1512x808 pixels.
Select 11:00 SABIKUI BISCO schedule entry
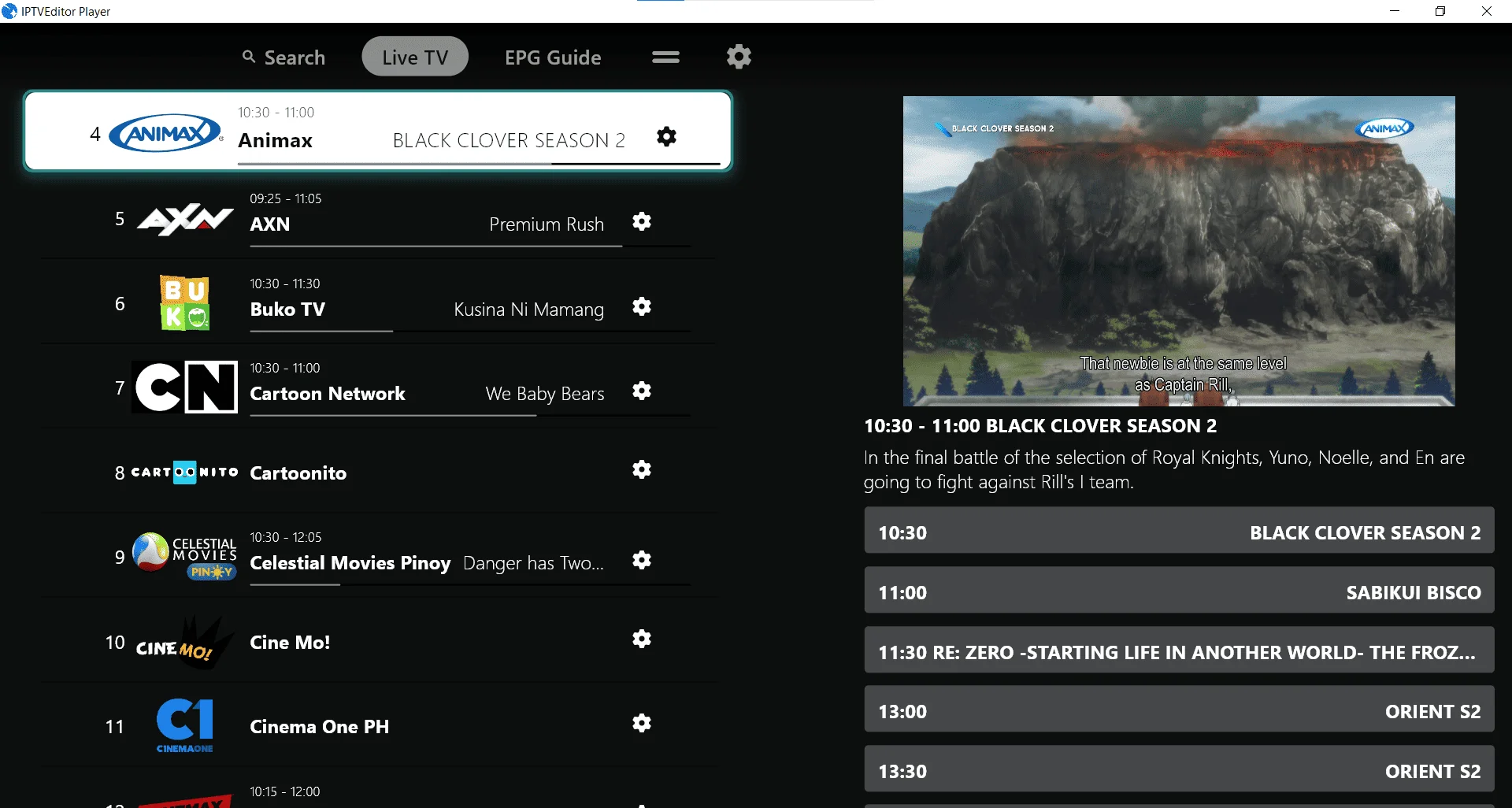pyautogui.click(x=1179, y=590)
